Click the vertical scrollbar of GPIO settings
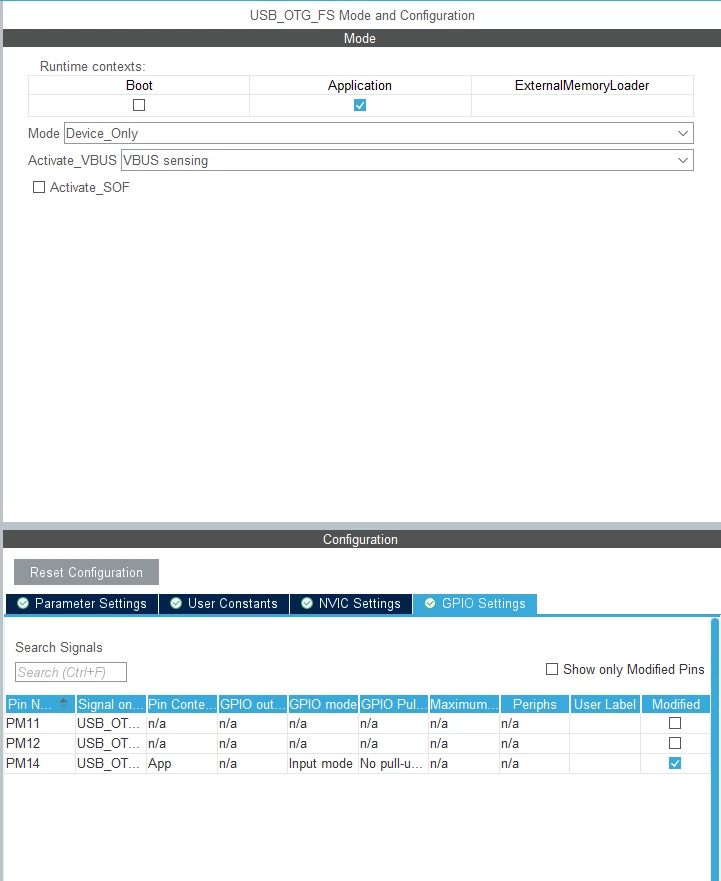 pos(715,749)
